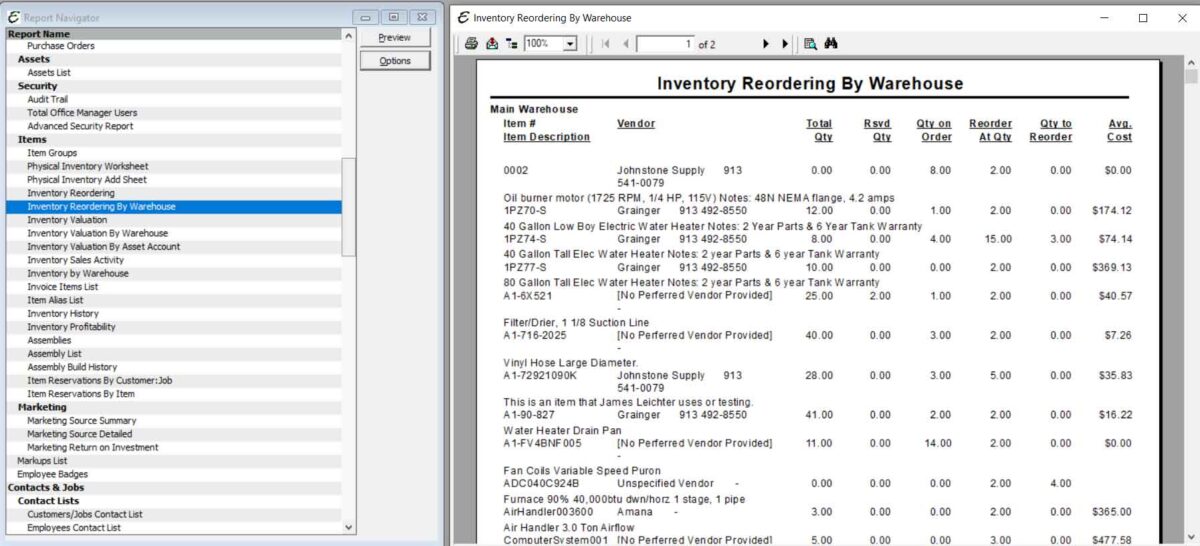Click the Contacts & Jobs category heading

(x=46, y=488)
